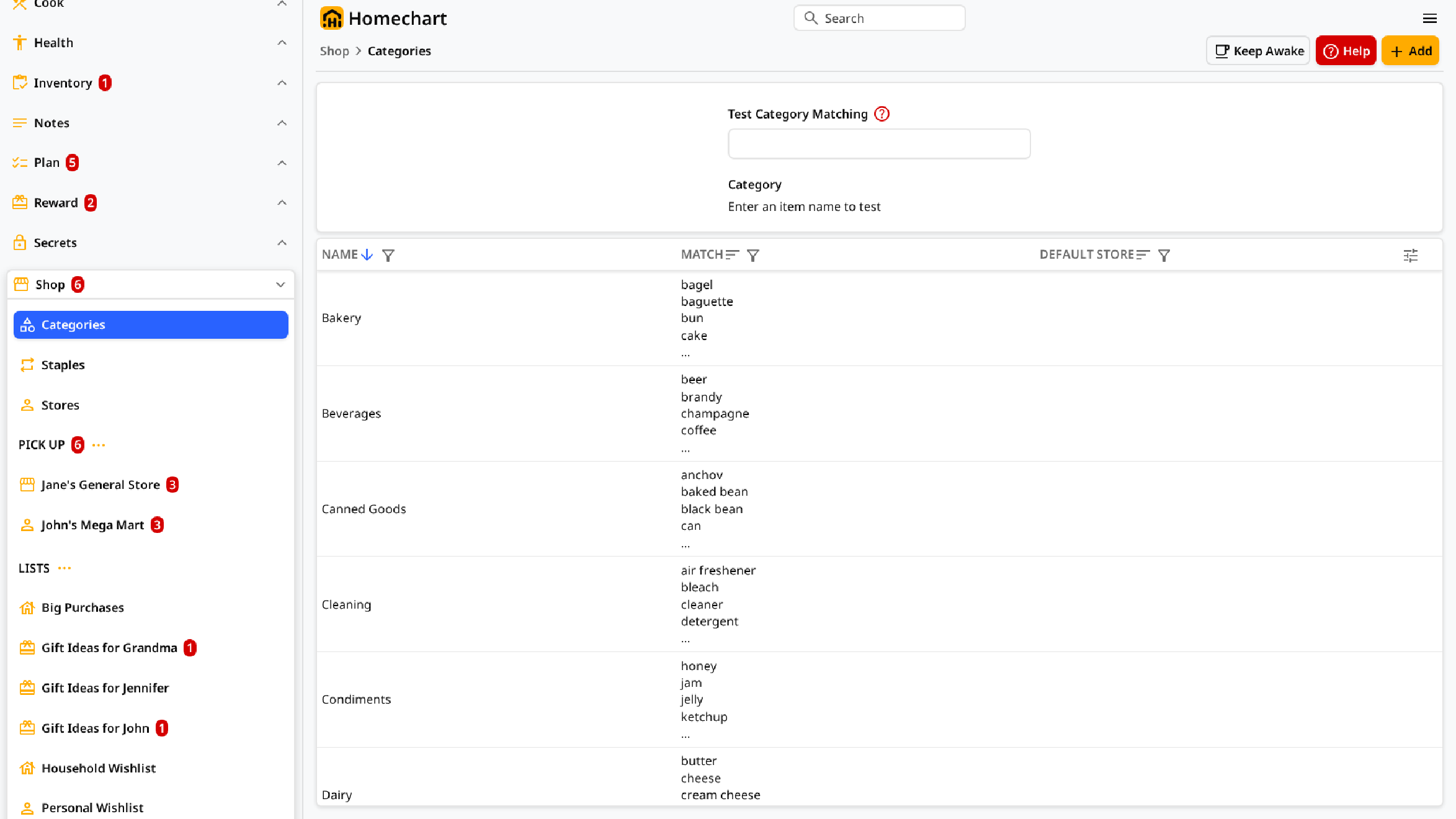The width and height of the screenshot is (1456, 819).
Task: Click the red Help button
Action: [1346, 51]
